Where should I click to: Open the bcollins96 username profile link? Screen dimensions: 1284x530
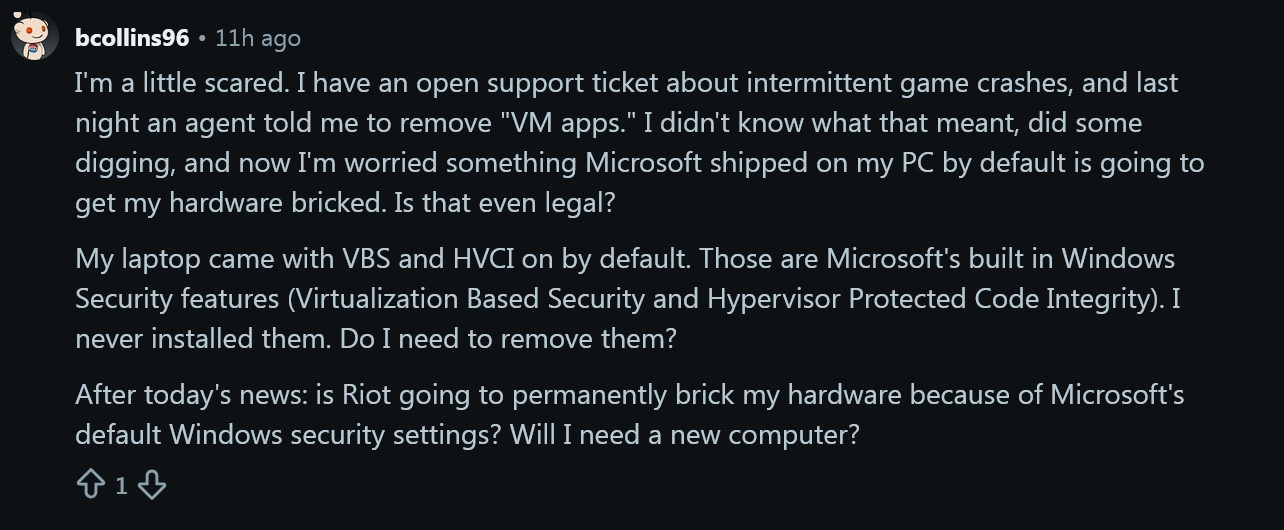tap(132, 38)
